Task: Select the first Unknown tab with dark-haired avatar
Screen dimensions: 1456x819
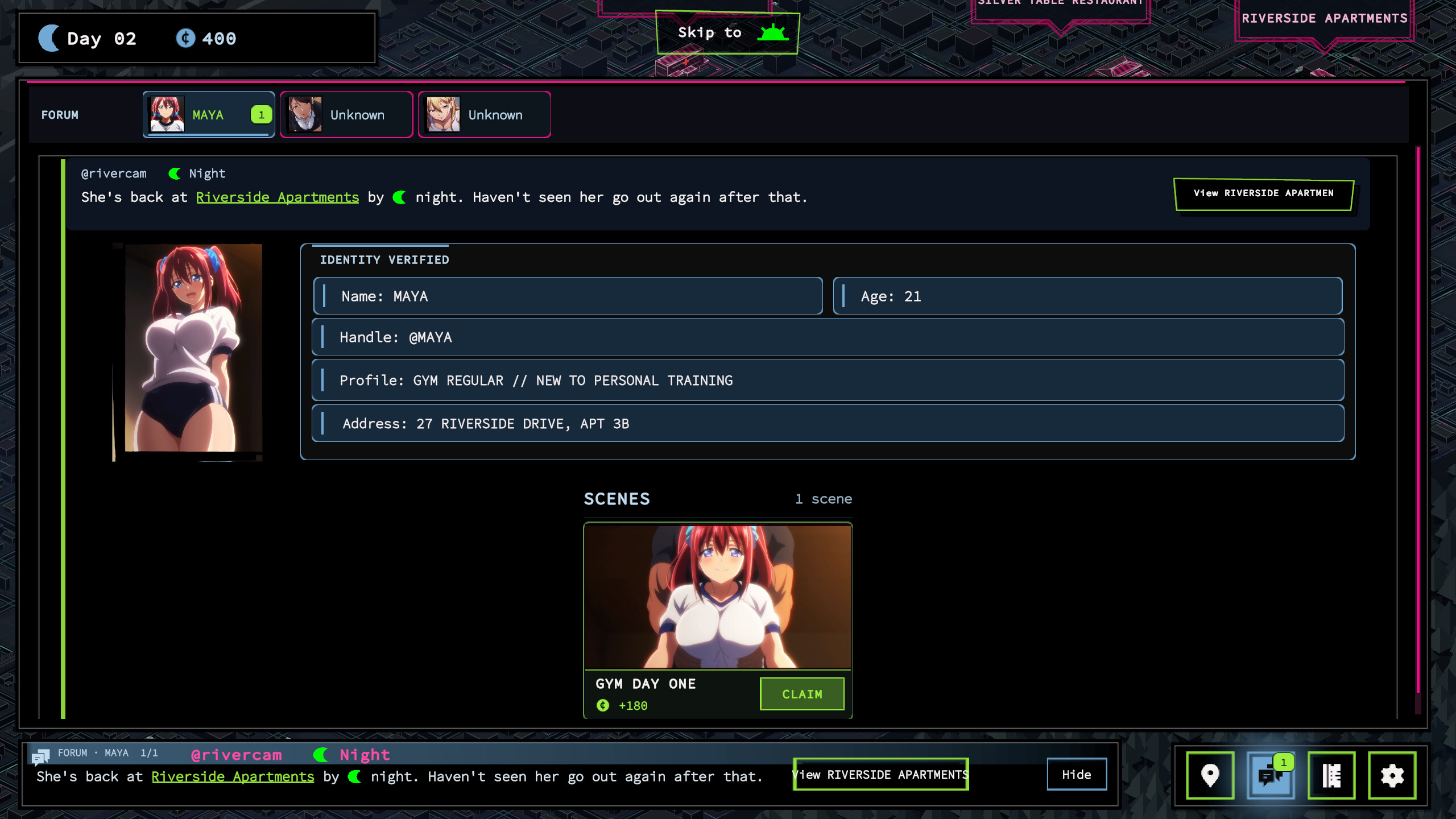Action: 346,114
